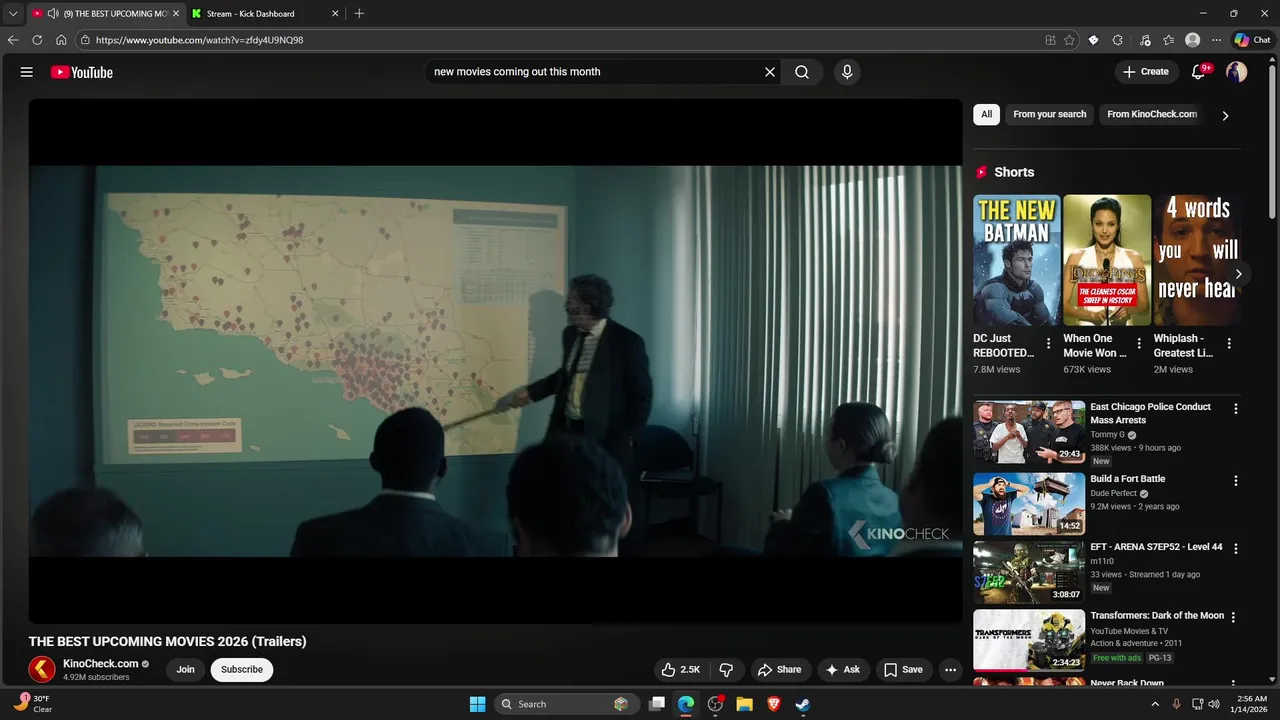Screen dimensions: 1280x720
Task: Open browser settings and more ellipsis
Action: pos(1217,40)
